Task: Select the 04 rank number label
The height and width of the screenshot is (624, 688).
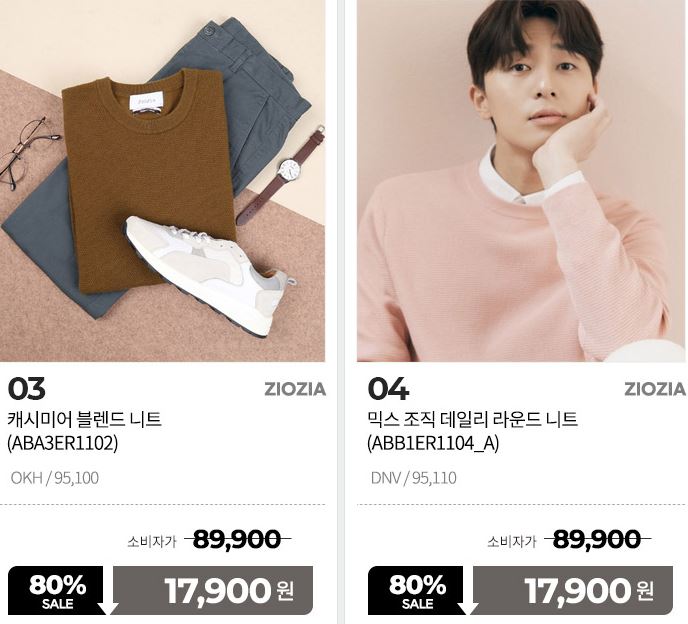Action: coord(388,389)
